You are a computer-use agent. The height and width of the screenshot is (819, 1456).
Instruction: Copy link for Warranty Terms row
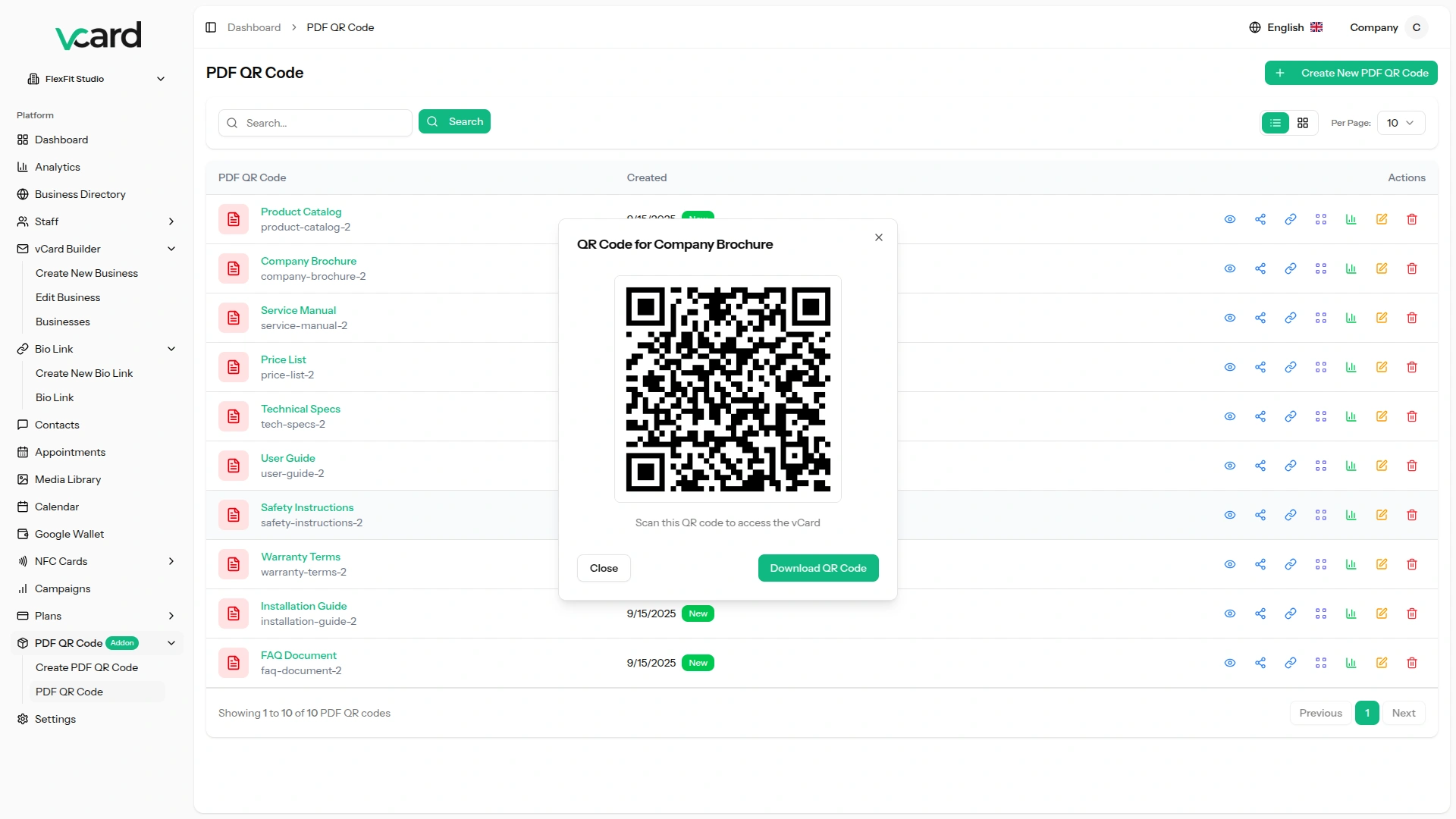coord(1291,564)
